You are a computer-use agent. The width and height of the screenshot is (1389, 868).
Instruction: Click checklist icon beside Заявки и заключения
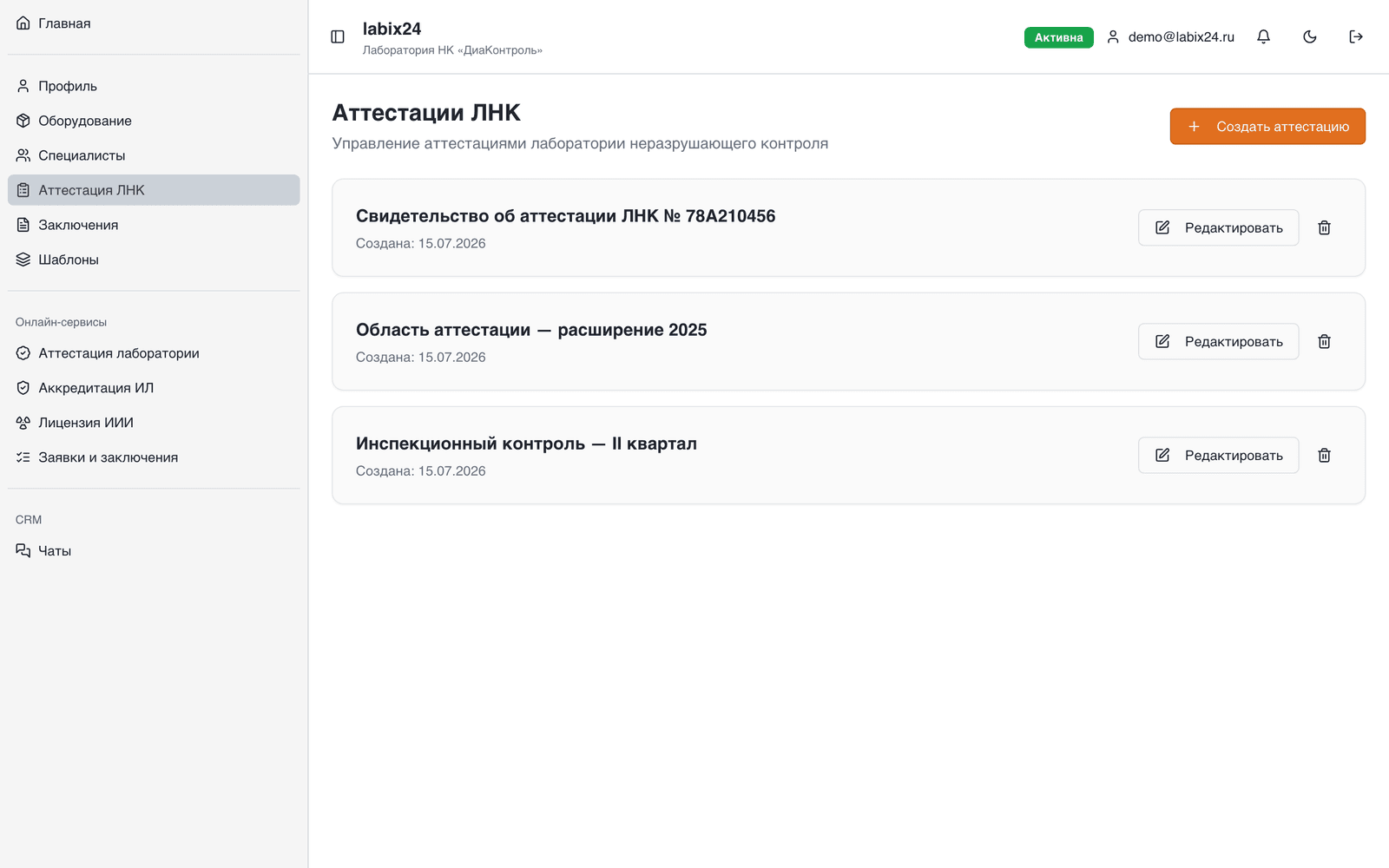[23, 457]
